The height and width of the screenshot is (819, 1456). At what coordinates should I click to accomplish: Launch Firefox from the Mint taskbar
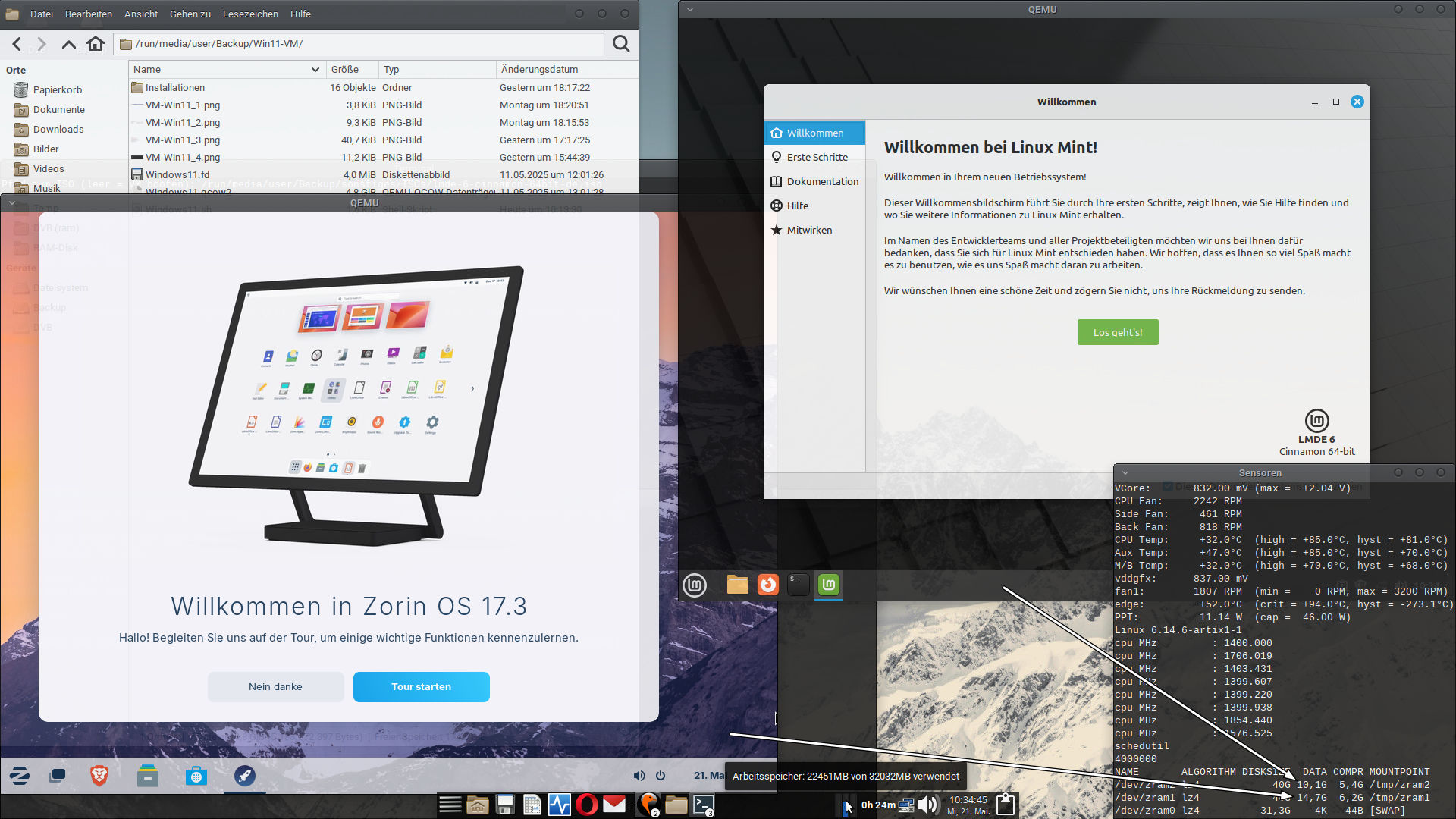tap(767, 585)
